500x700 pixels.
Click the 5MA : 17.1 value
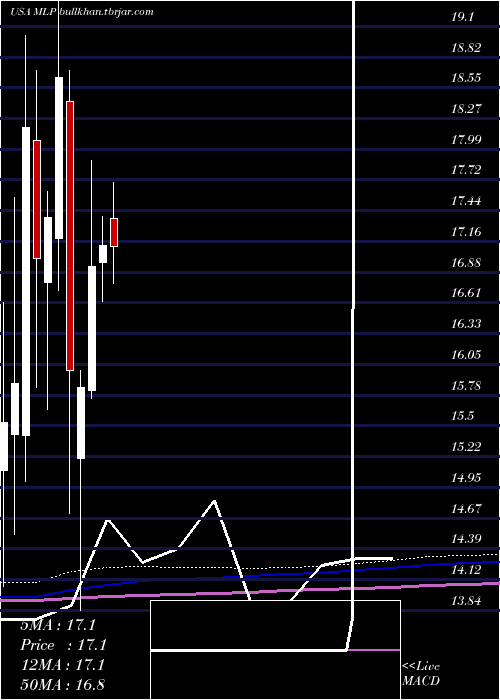[58, 625]
